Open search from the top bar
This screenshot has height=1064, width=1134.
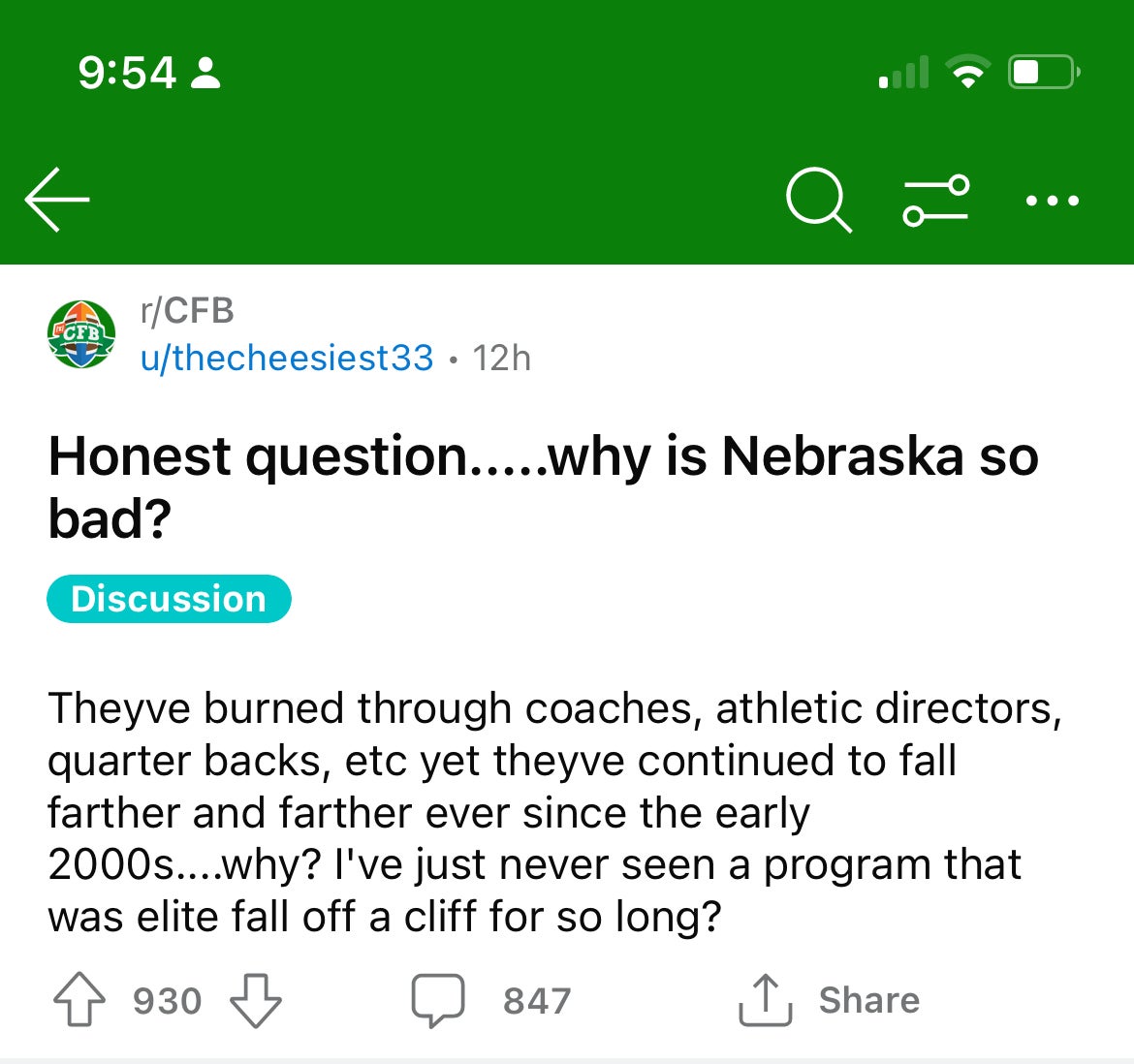point(817,200)
